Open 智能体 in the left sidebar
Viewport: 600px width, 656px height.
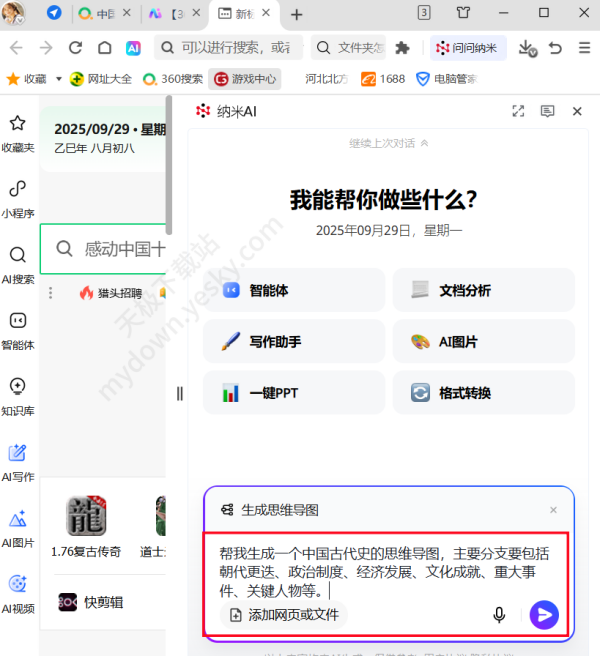(x=17, y=329)
